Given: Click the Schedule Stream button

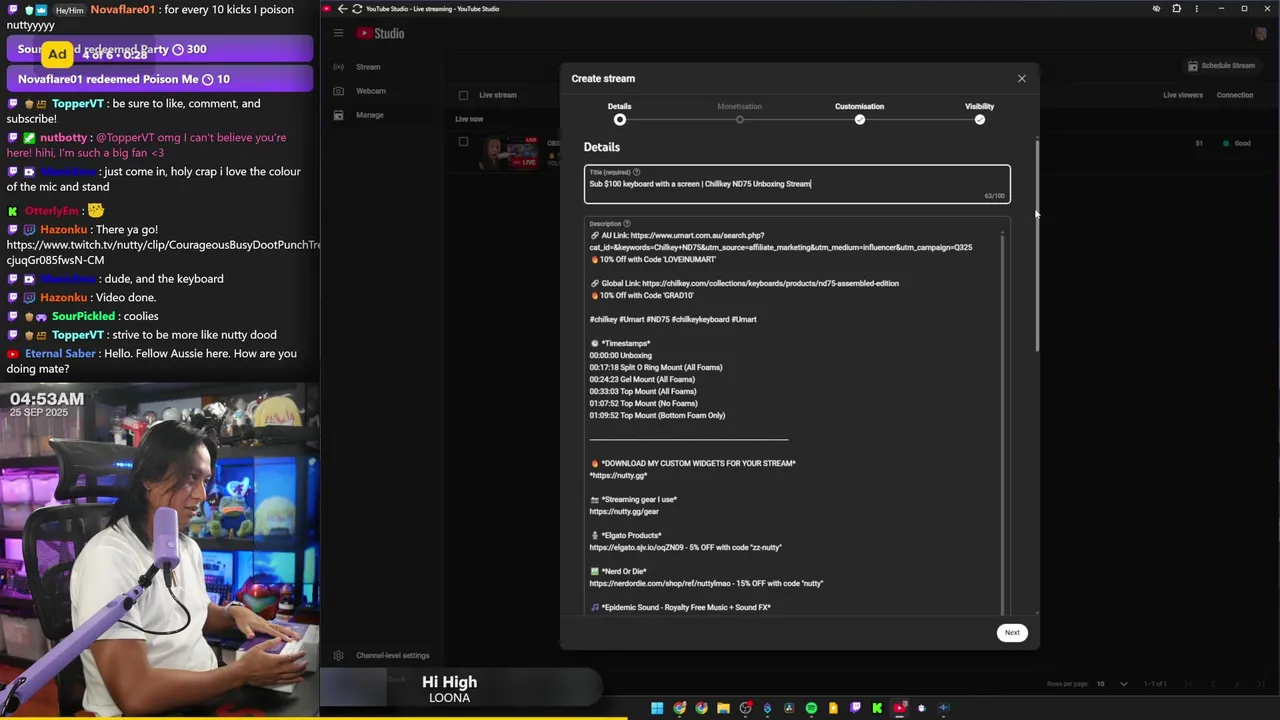Looking at the screenshot, I should [1221, 66].
